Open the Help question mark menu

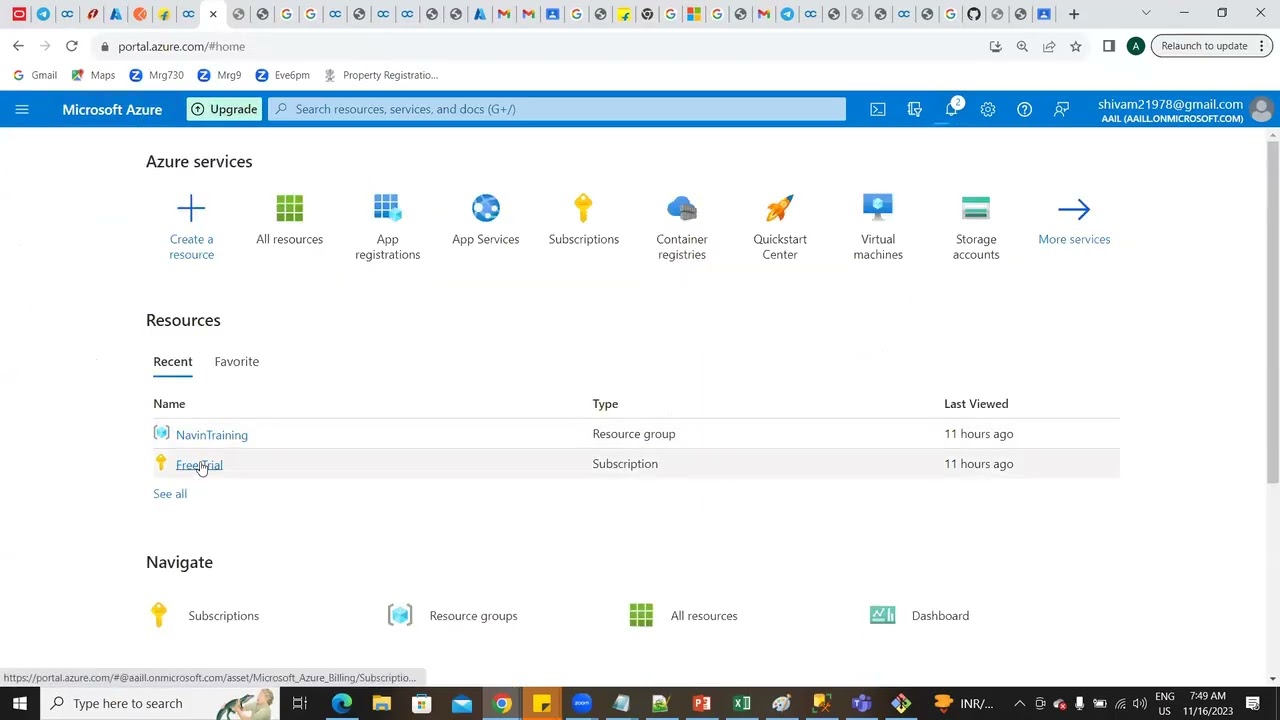click(1024, 109)
